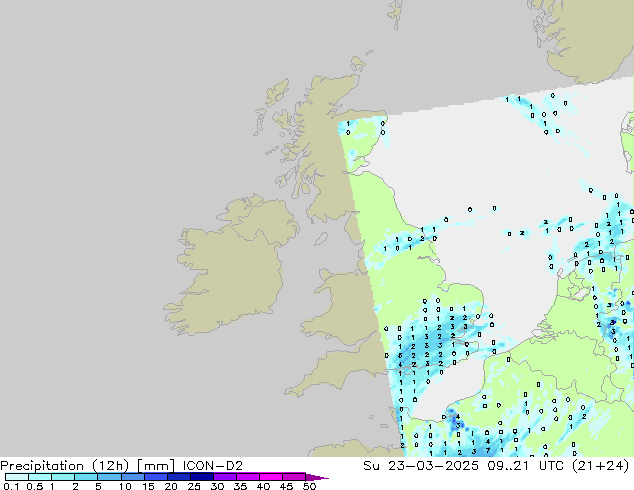
Task: Click the '25' legend scale value
Action: point(194,486)
